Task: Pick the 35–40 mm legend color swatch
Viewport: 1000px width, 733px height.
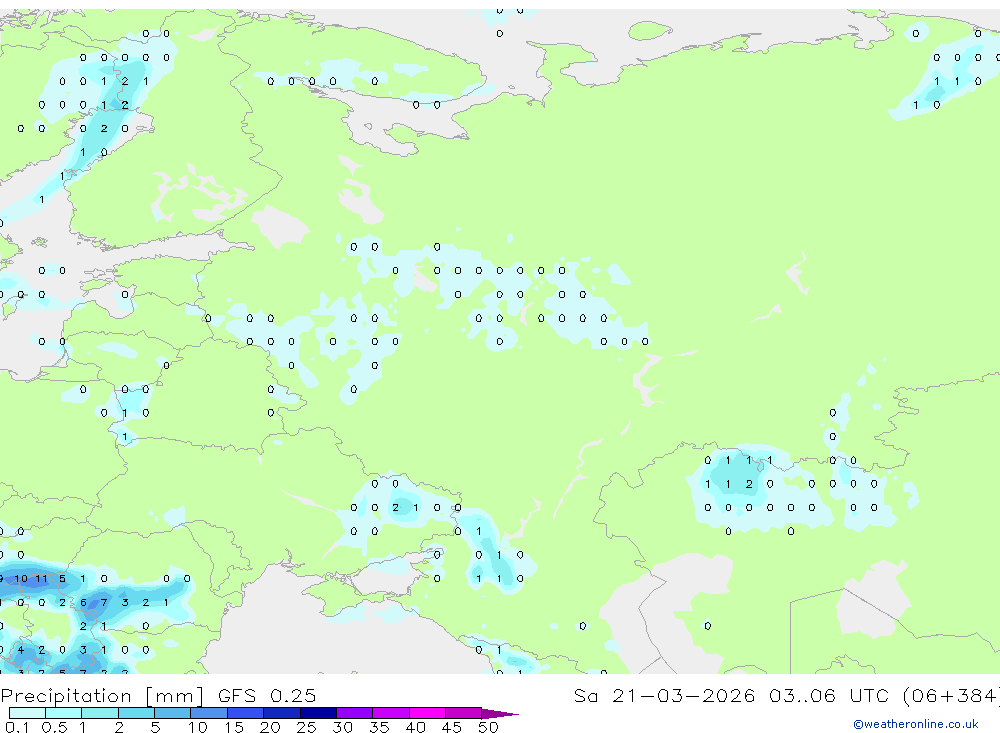Action: [391, 713]
